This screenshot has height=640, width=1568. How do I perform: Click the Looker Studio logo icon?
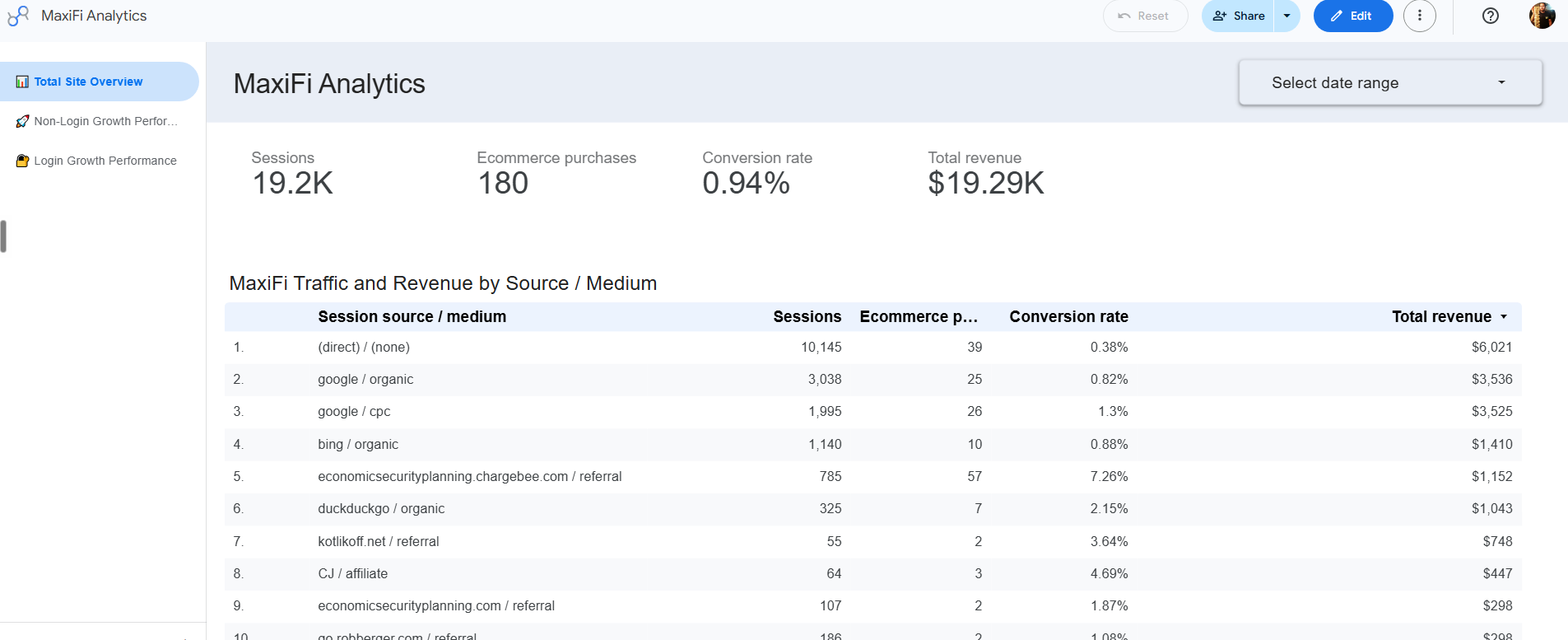[x=18, y=16]
